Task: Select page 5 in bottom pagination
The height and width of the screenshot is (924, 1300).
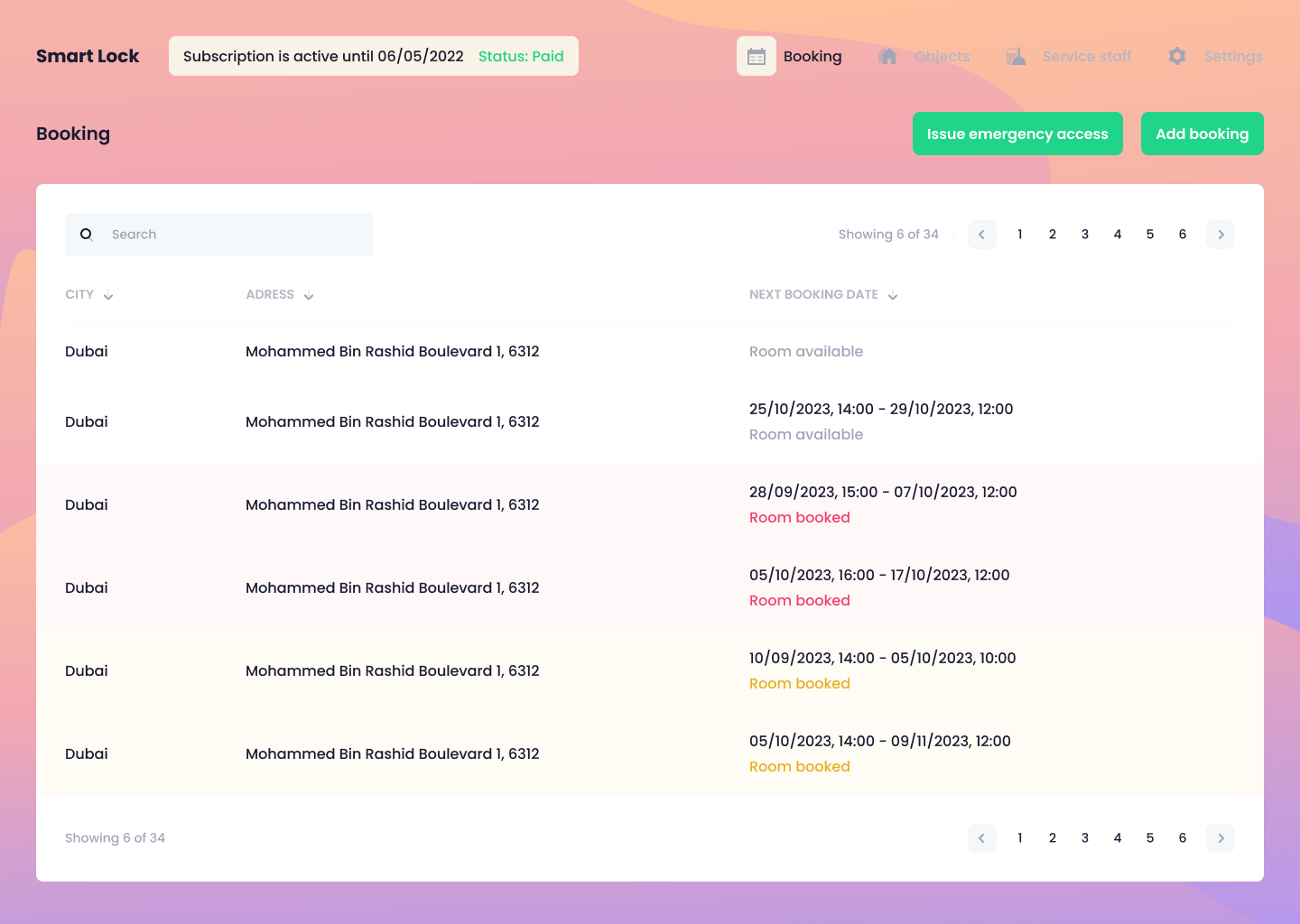Action: [1150, 838]
